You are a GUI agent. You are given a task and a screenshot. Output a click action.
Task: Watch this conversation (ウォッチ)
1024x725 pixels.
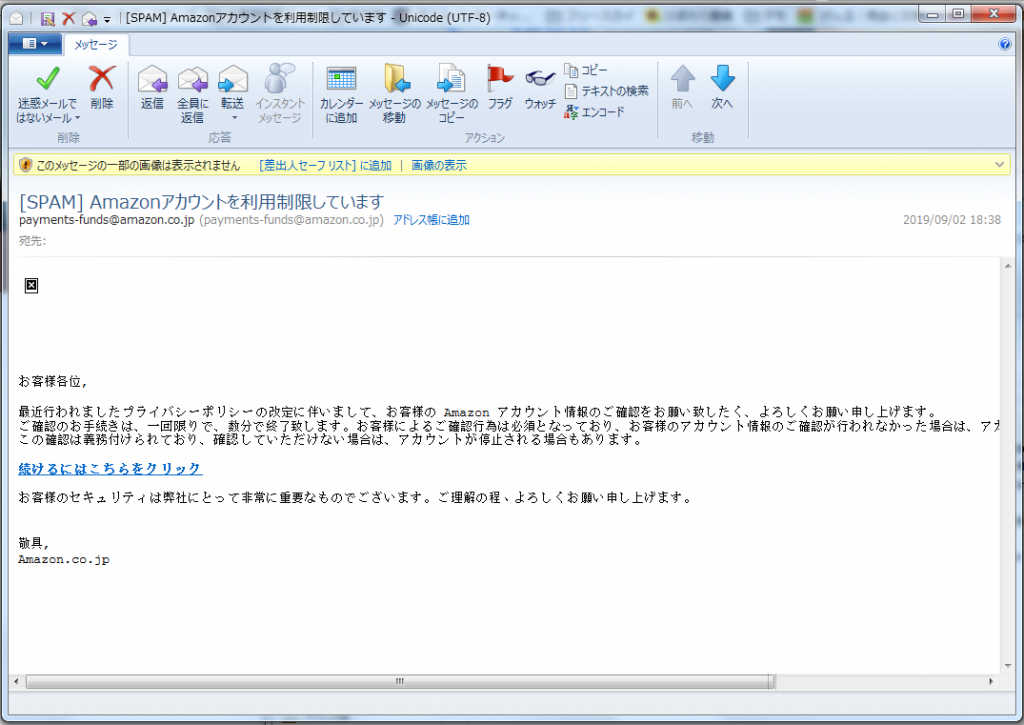point(540,88)
